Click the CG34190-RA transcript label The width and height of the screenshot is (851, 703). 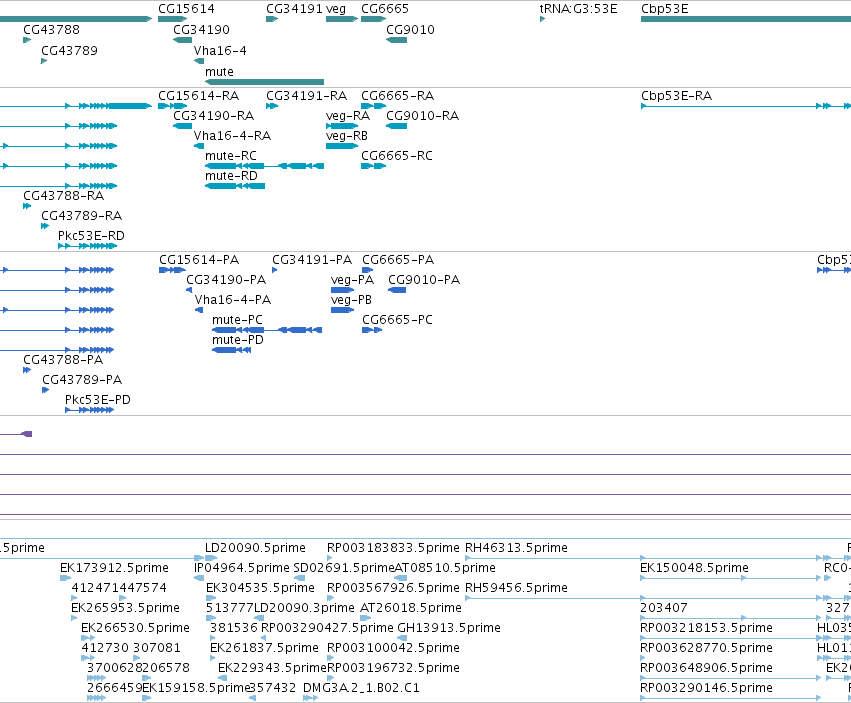(x=214, y=116)
